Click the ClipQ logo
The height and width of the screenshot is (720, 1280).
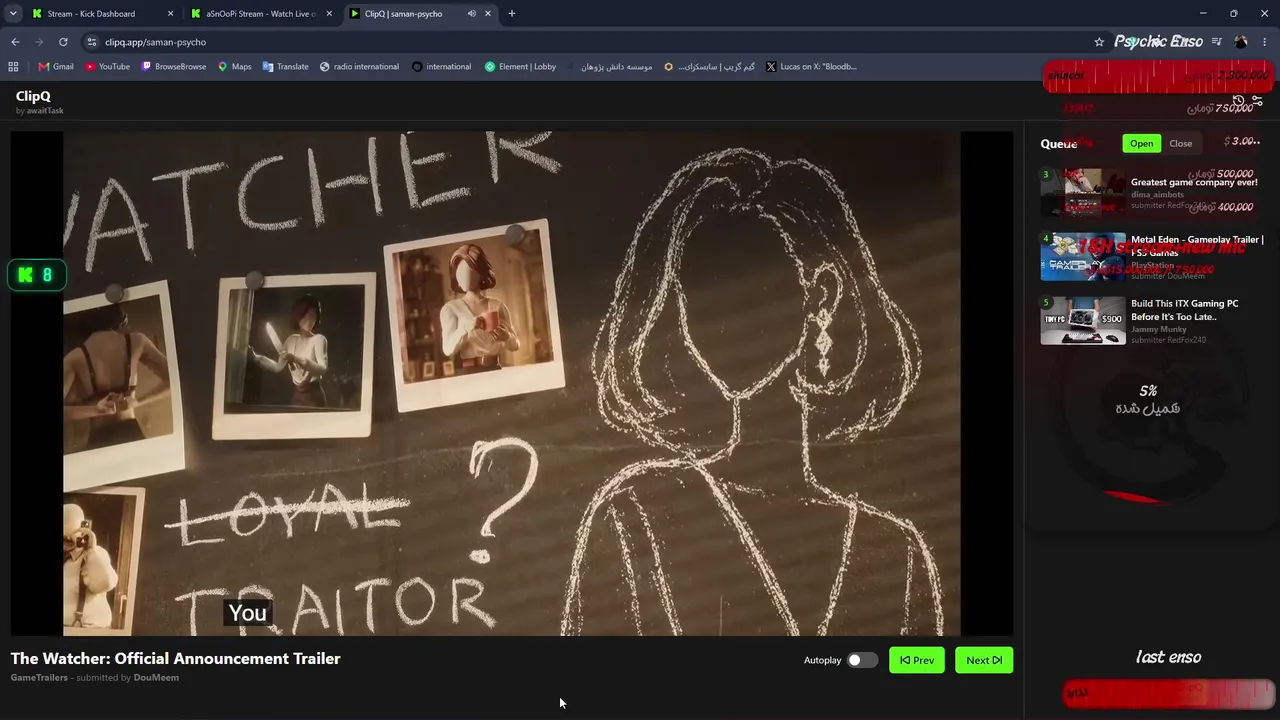click(x=33, y=96)
